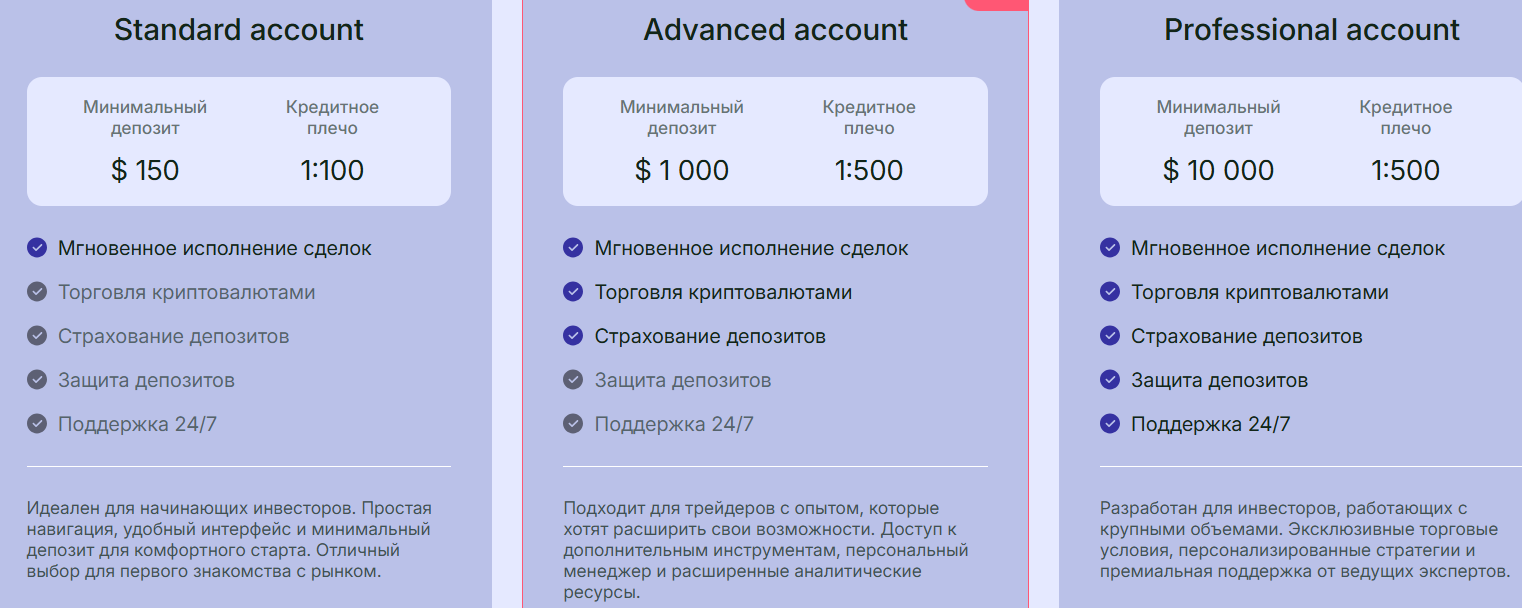Click the deposit info panel on Standard account

tap(238, 140)
